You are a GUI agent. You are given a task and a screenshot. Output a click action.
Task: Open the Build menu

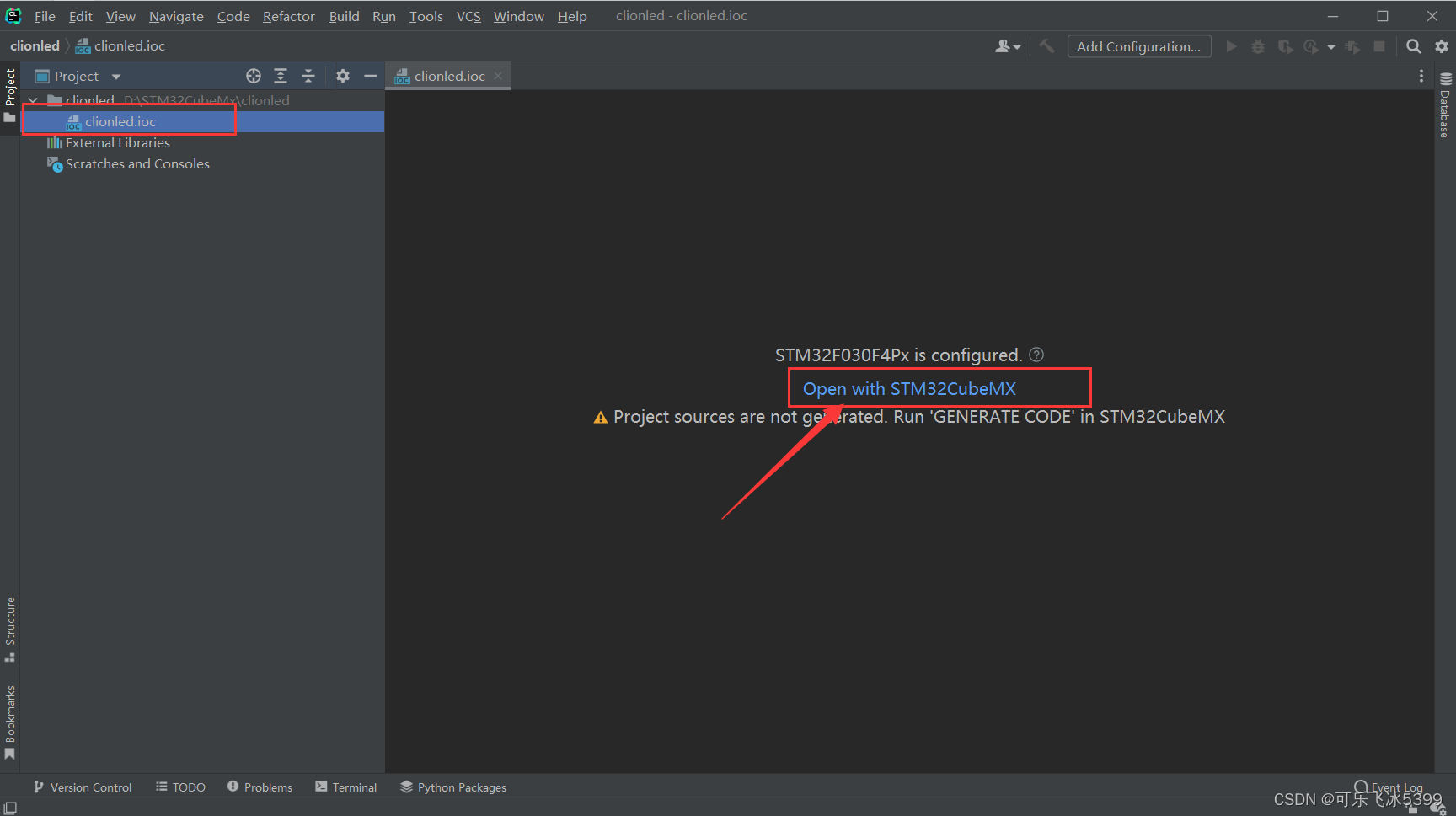344,16
